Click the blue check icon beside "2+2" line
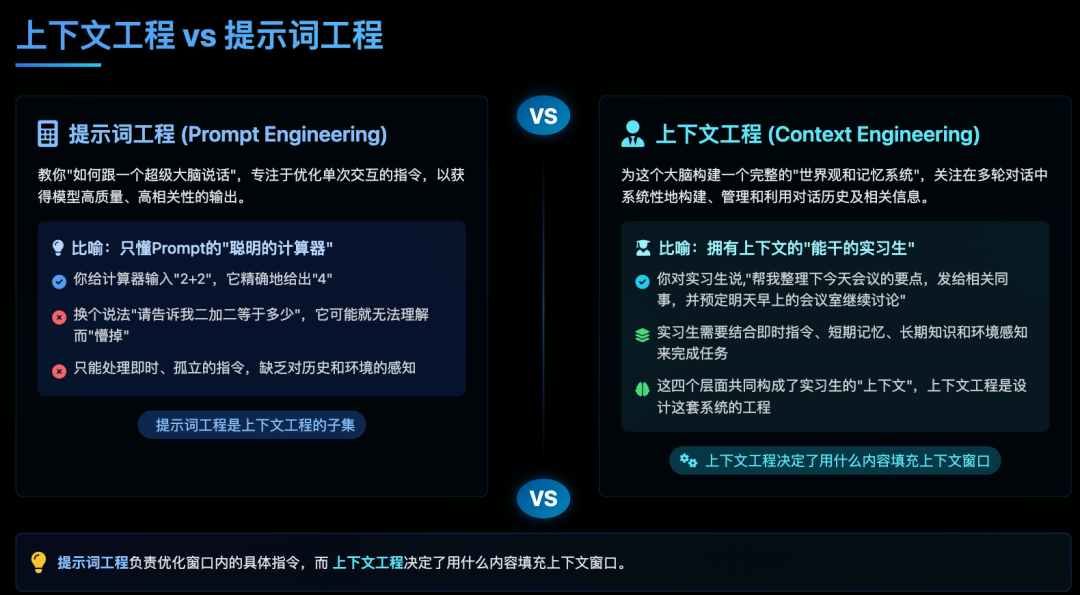The height and width of the screenshot is (595, 1080). coord(59,281)
